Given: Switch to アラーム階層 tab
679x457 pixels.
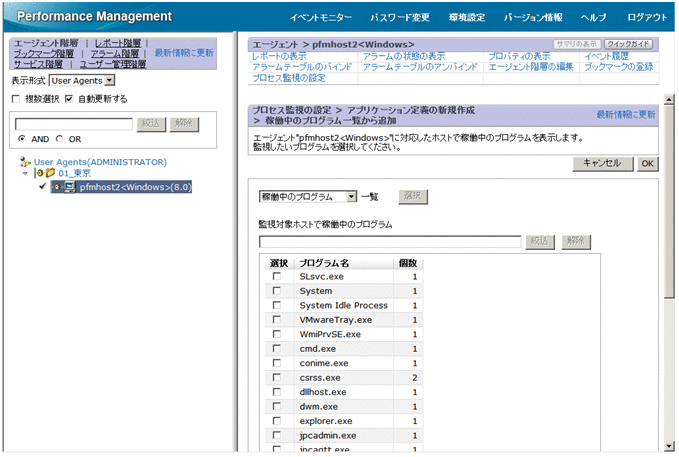Looking at the screenshot, I should (115, 54).
